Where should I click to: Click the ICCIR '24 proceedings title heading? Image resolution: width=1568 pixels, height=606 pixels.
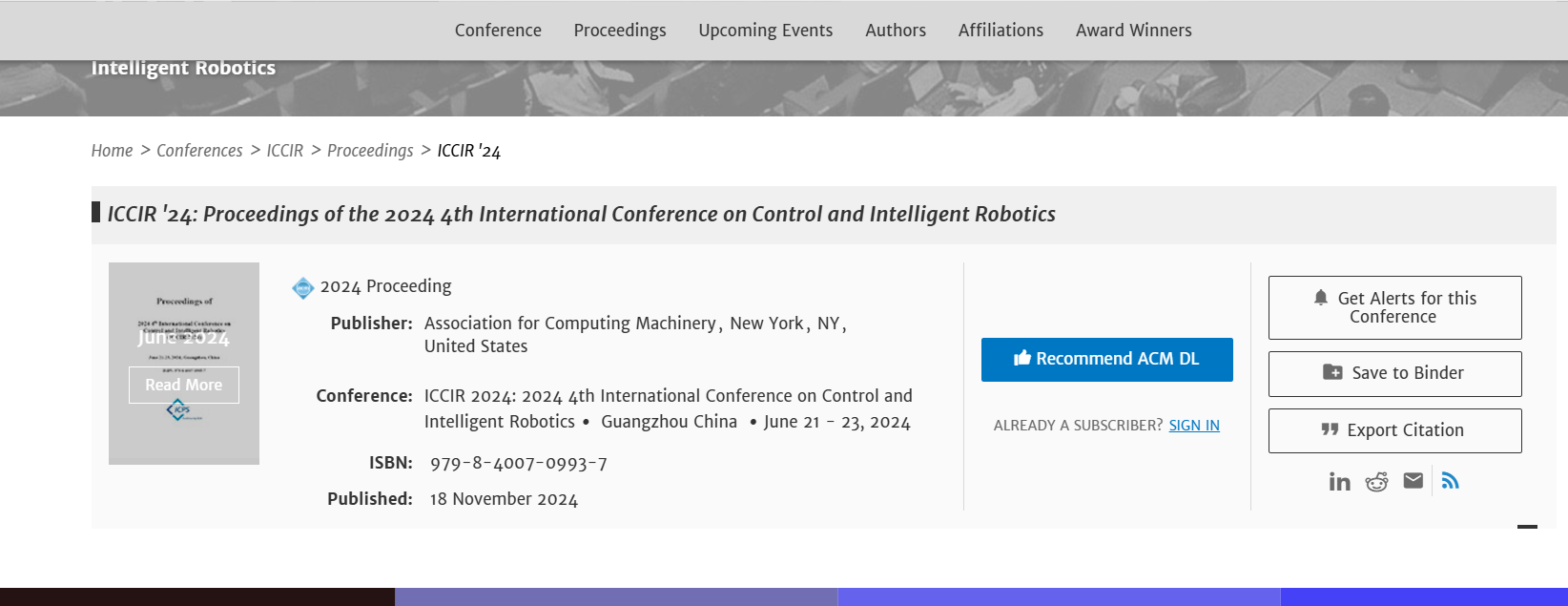[582, 215]
